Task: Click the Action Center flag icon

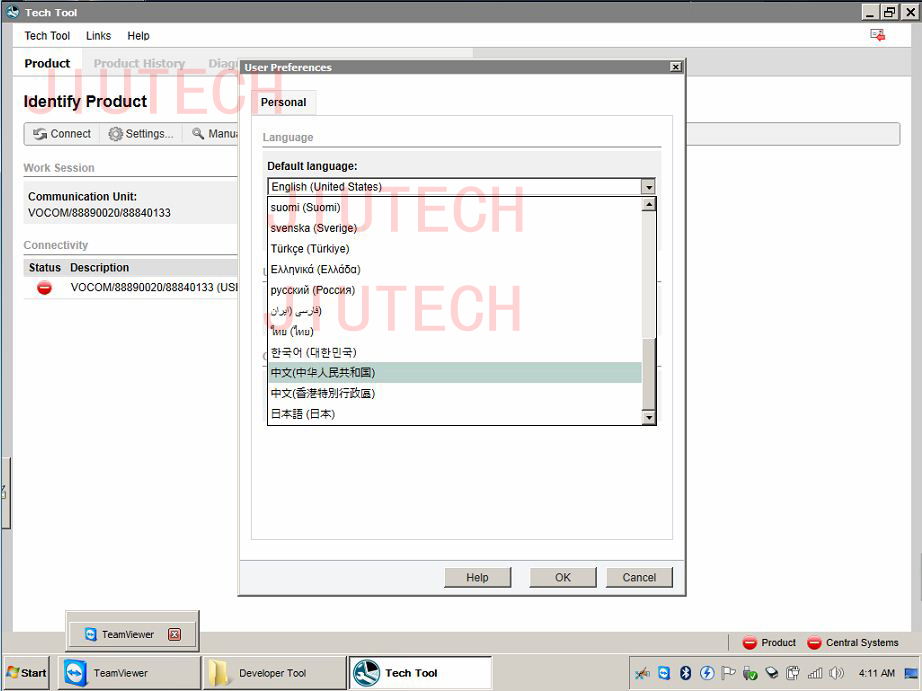Action: (729, 673)
